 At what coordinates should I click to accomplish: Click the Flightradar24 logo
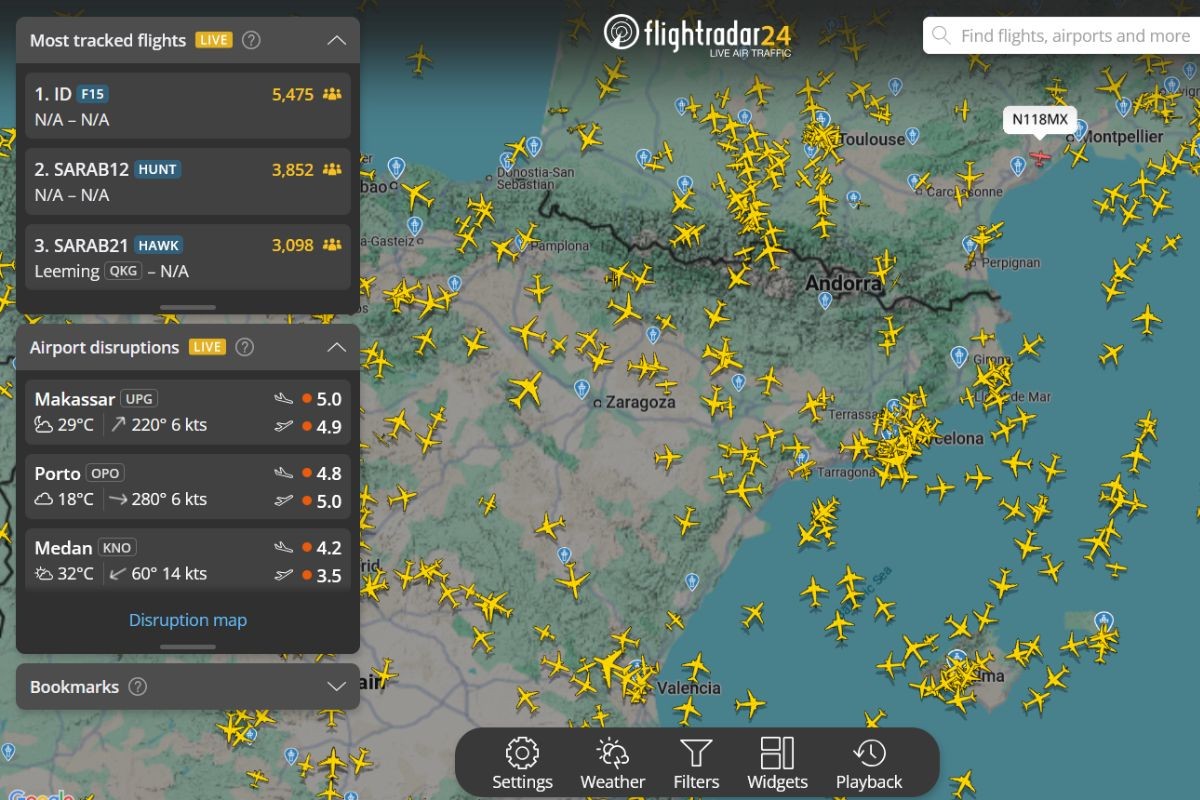[697, 35]
